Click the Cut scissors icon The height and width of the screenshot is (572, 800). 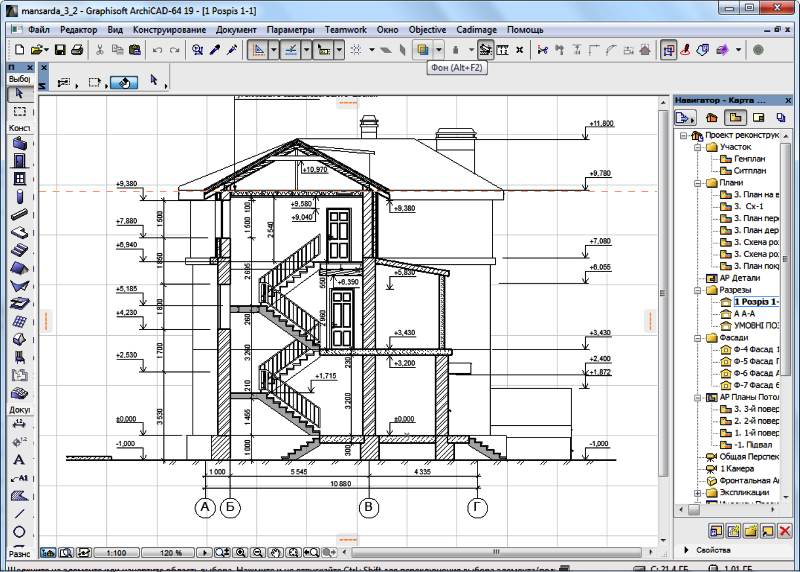point(100,50)
